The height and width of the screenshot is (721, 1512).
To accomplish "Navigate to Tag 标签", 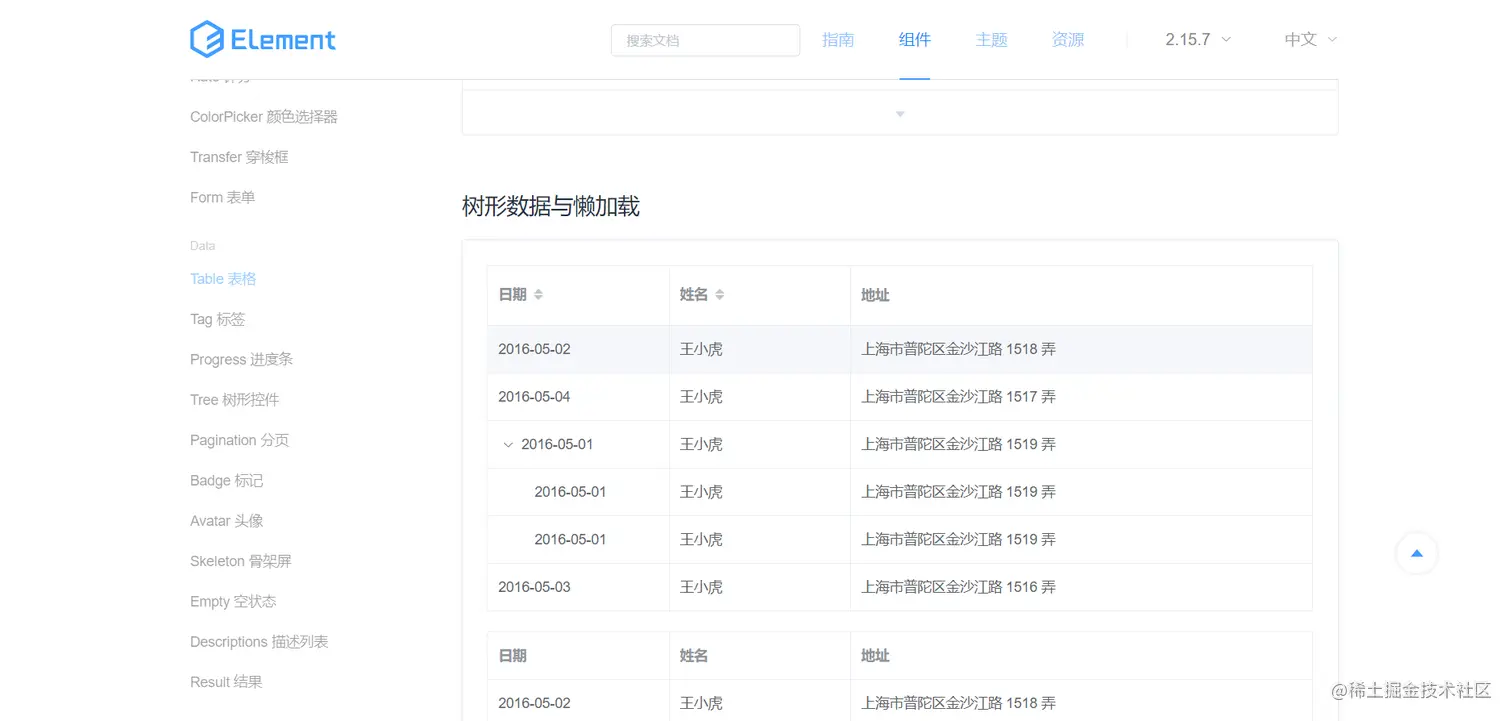I will point(217,319).
